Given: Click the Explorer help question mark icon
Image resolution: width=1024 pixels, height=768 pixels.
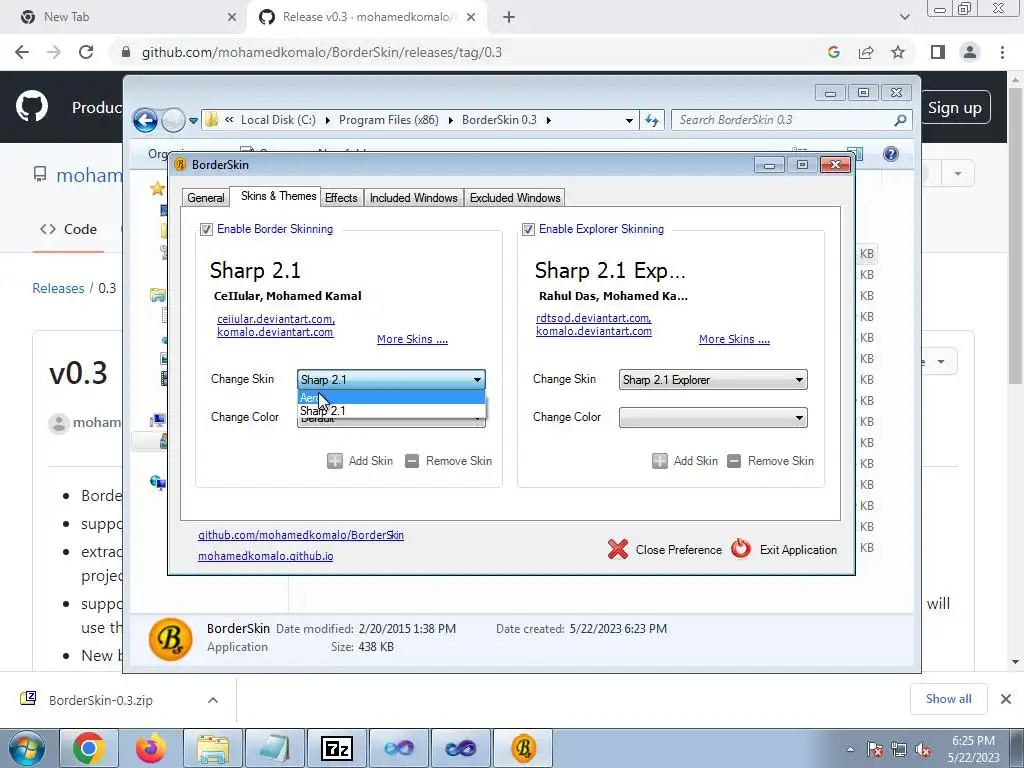Looking at the screenshot, I should [891, 154].
